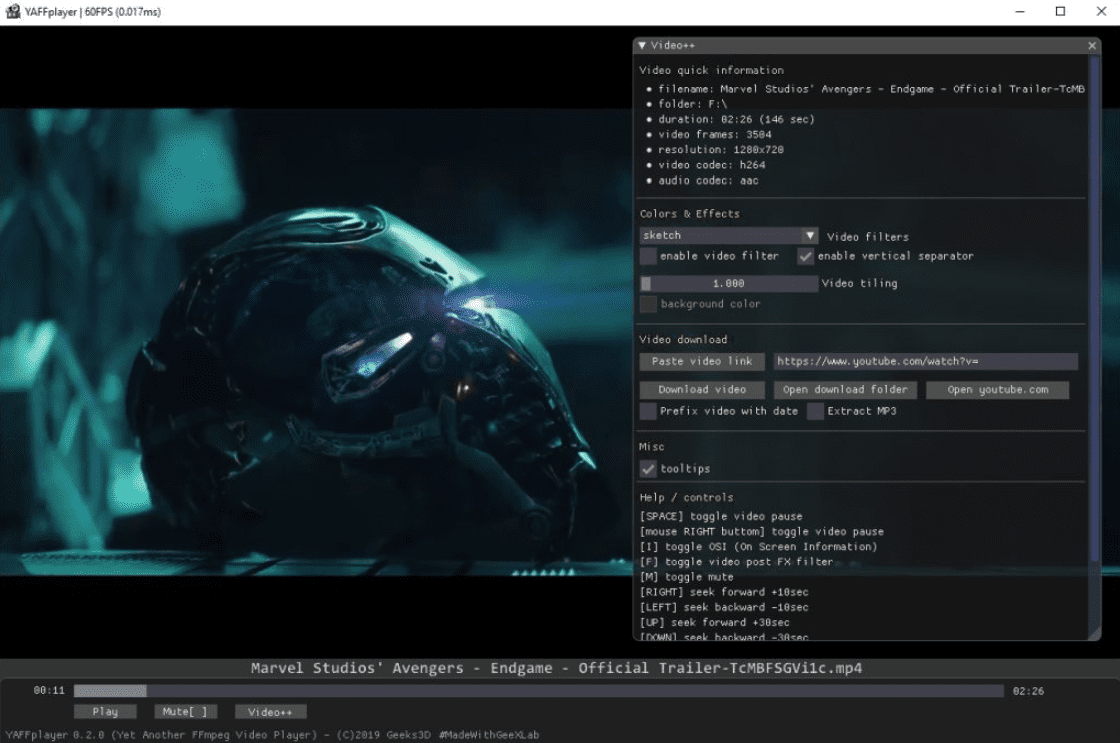This screenshot has height=743, width=1120.
Task: Open download folder button
Action: click(x=845, y=390)
